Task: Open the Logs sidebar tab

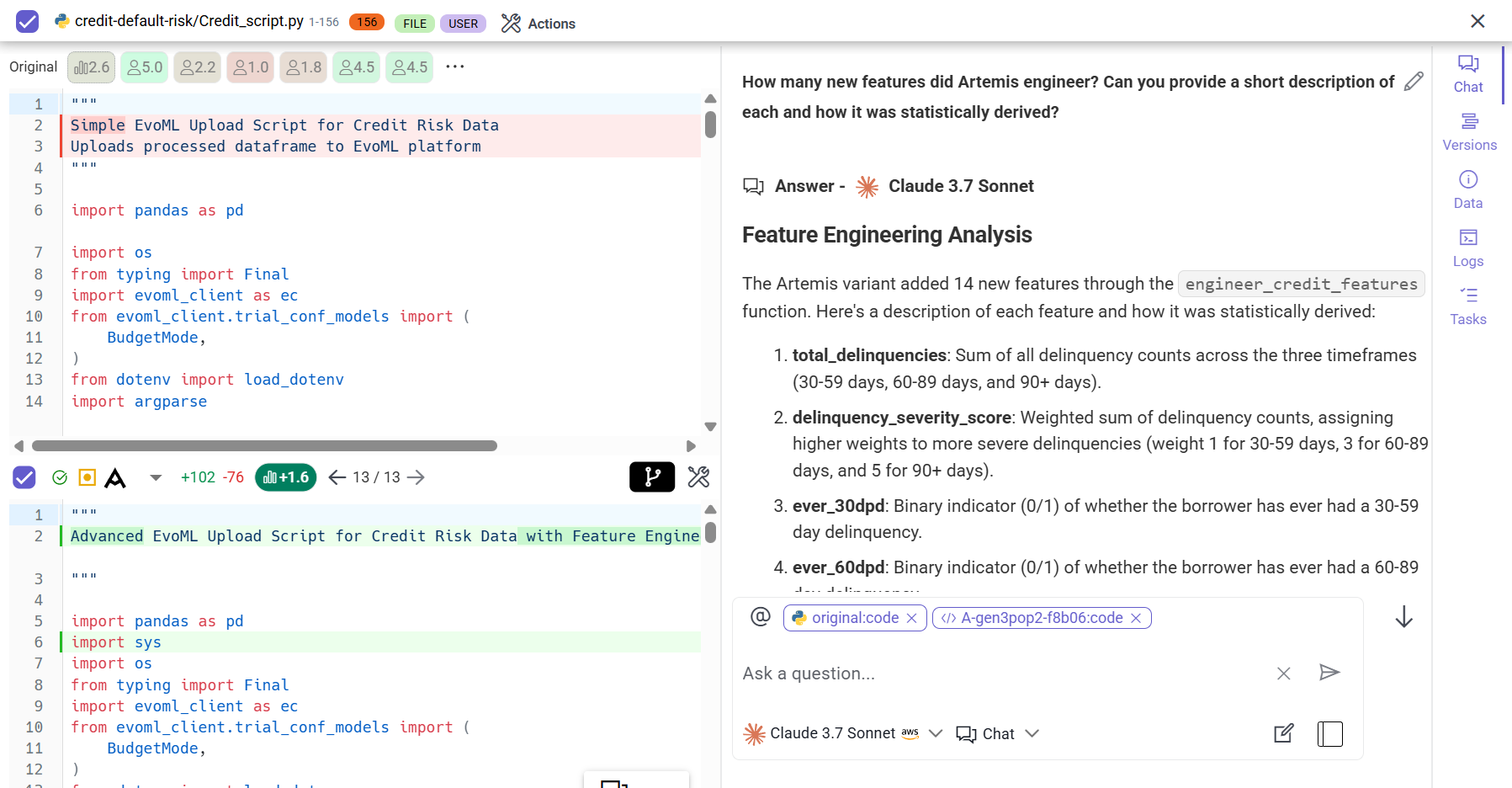Action: [x=1468, y=248]
